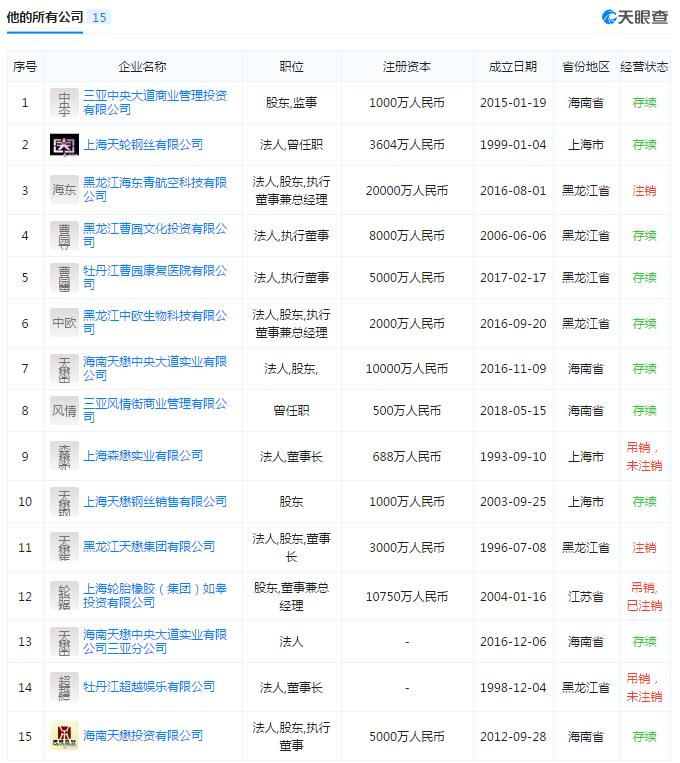Click the 经营状态 column header
The image size is (680, 763).
tap(644, 66)
